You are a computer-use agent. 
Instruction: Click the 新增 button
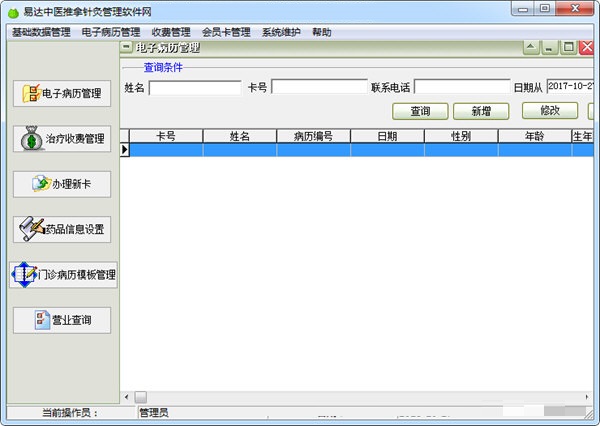coord(481,111)
